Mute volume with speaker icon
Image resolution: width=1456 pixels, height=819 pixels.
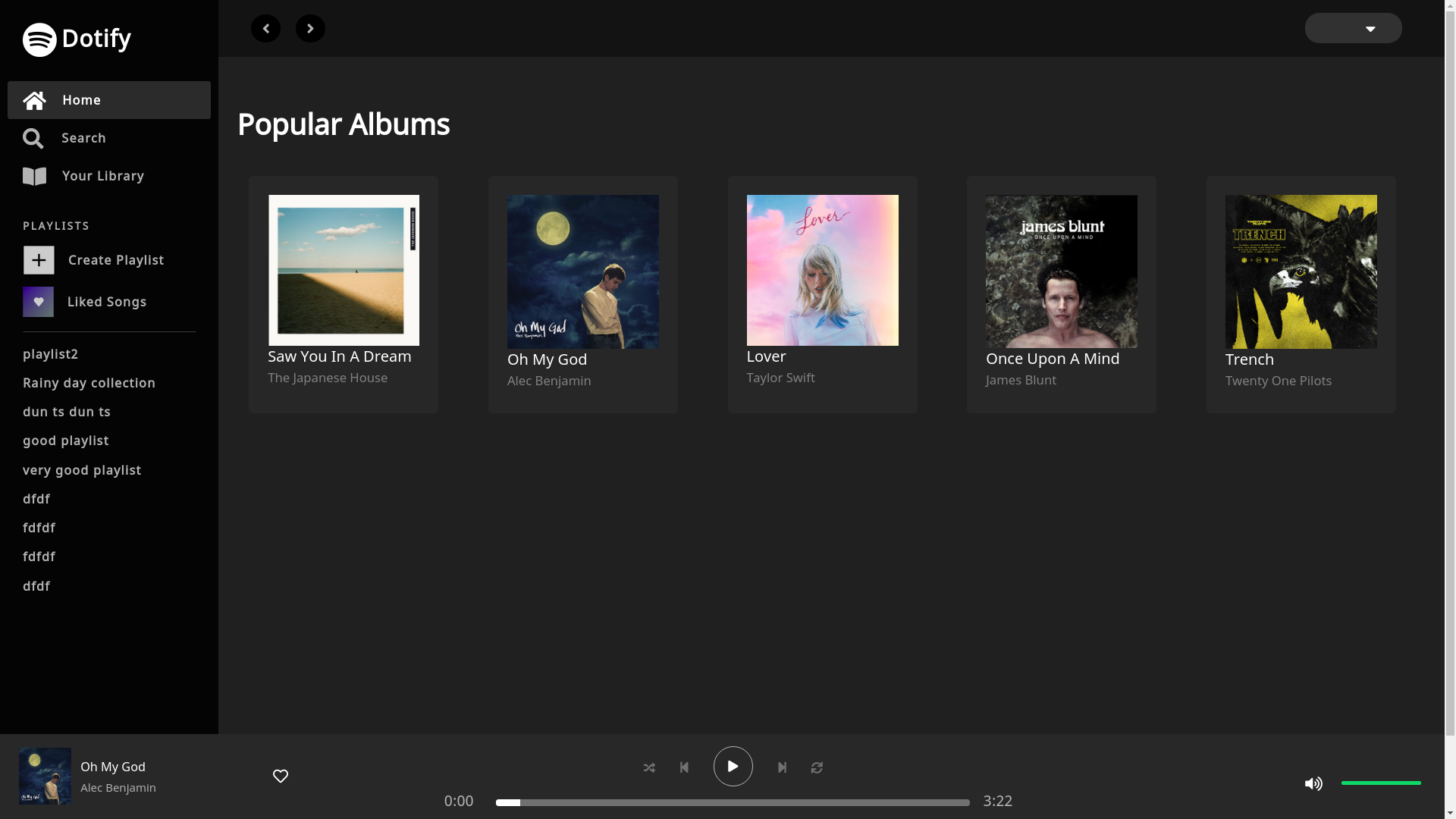(1313, 783)
